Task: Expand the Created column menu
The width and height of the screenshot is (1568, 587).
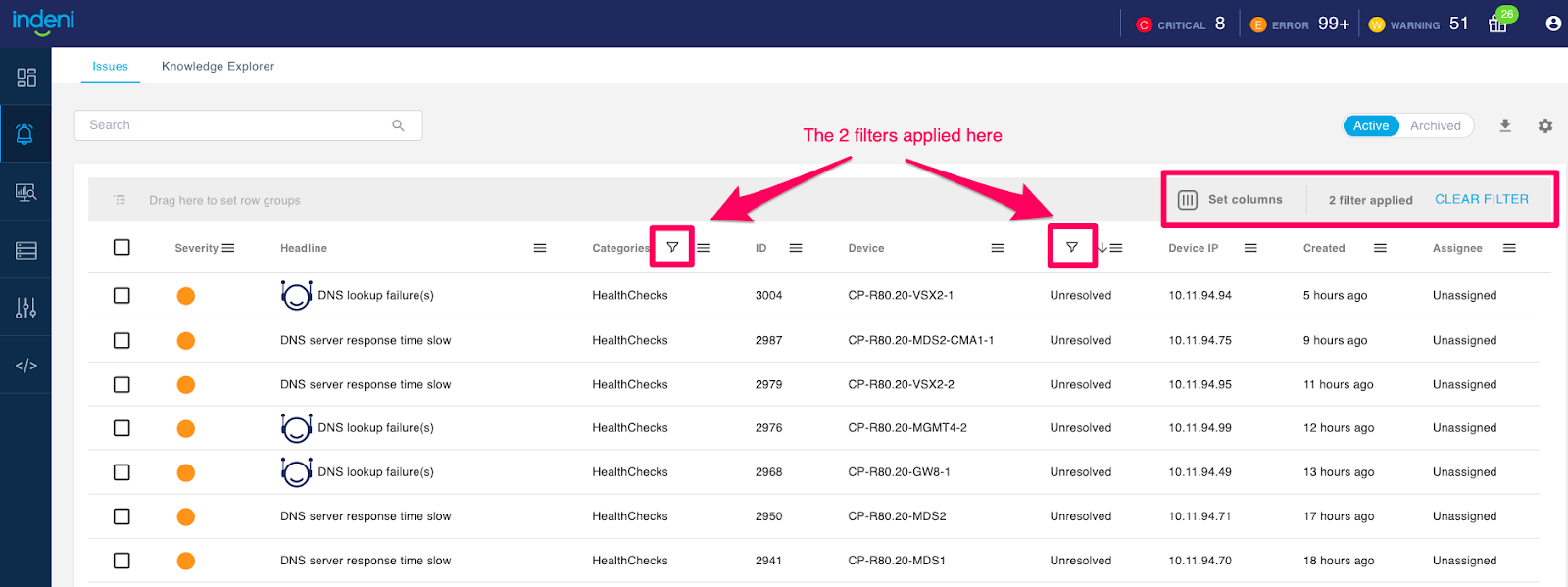Action: pos(1380,248)
